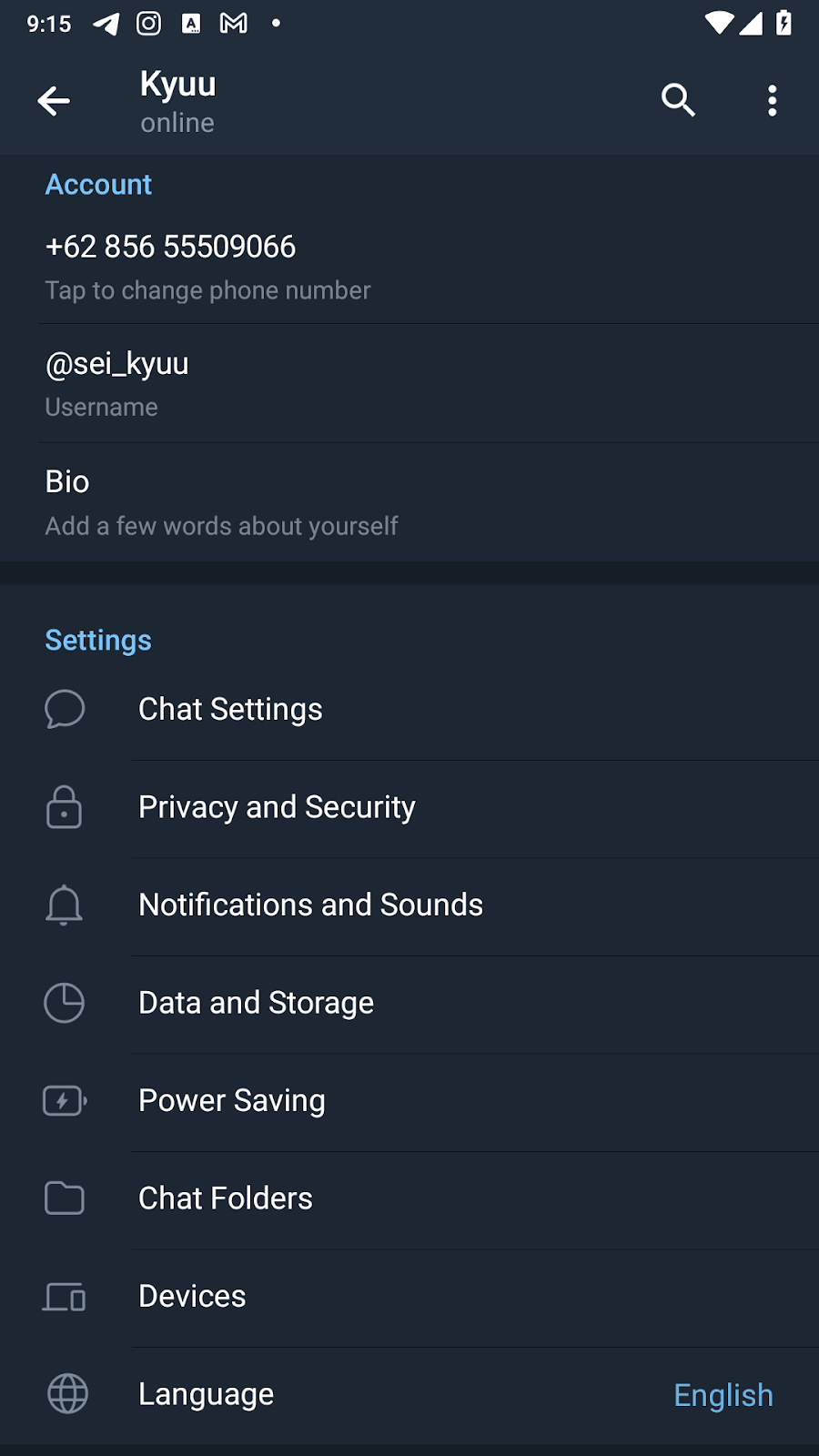
Task: Tap the Chat Folders folder icon
Action: coord(64,1198)
